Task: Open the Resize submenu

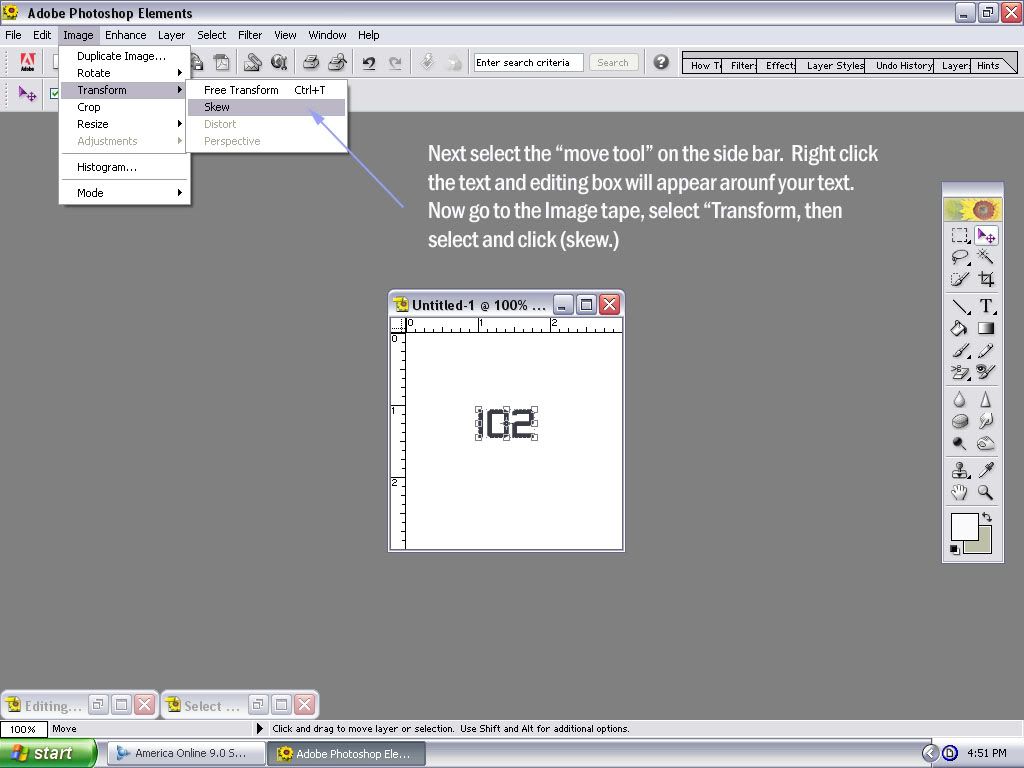Action: (124, 124)
